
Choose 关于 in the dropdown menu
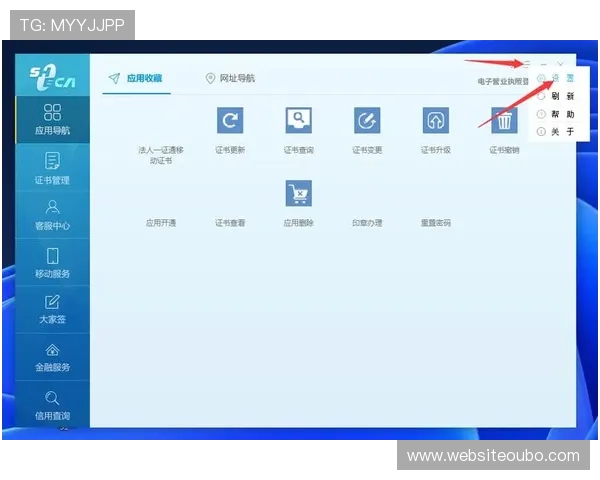pos(556,132)
